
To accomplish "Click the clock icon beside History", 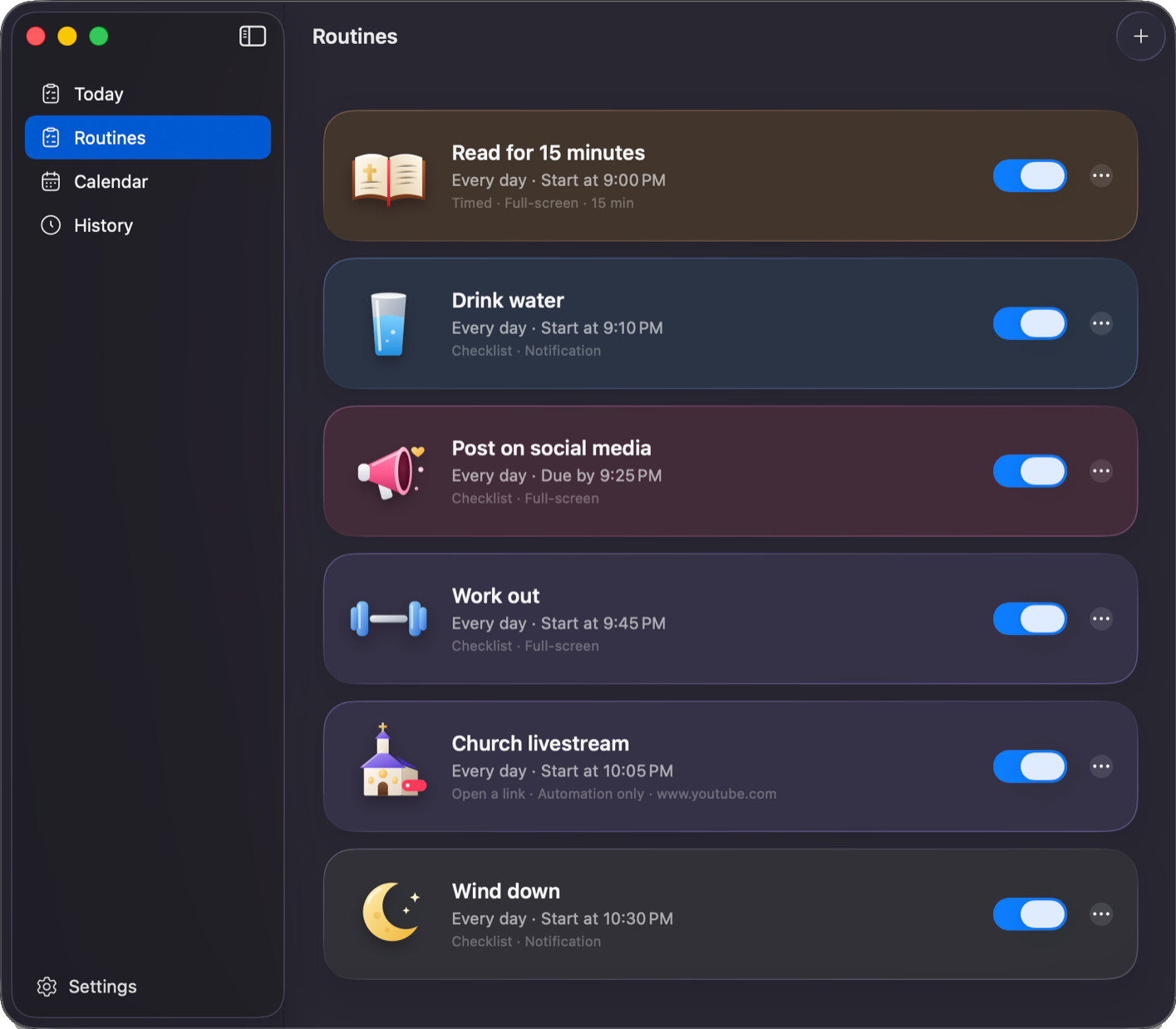I will coord(51,225).
